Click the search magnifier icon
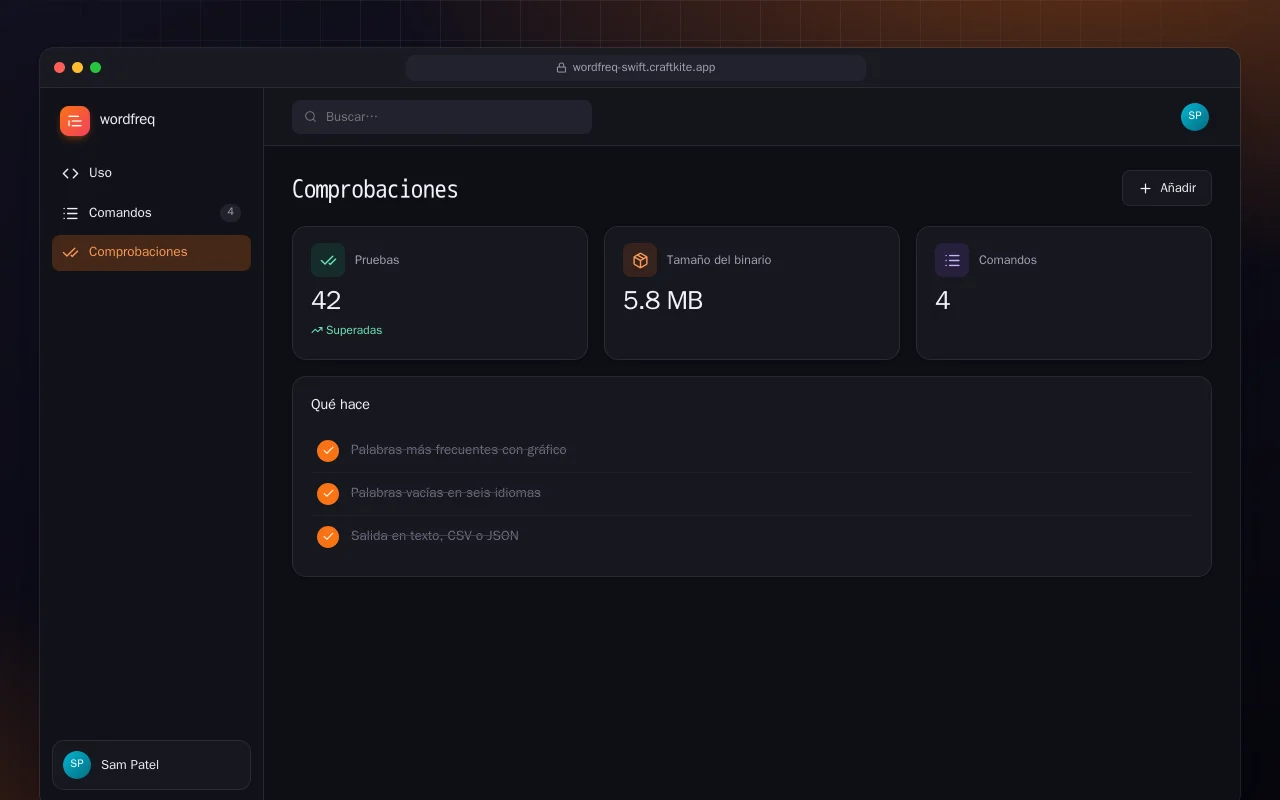Viewport: 1280px width, 800px height. pos(311,117)
